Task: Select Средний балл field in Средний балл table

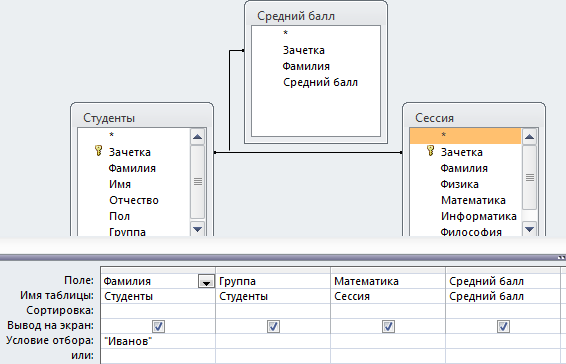Action: (x=321, y=82)
